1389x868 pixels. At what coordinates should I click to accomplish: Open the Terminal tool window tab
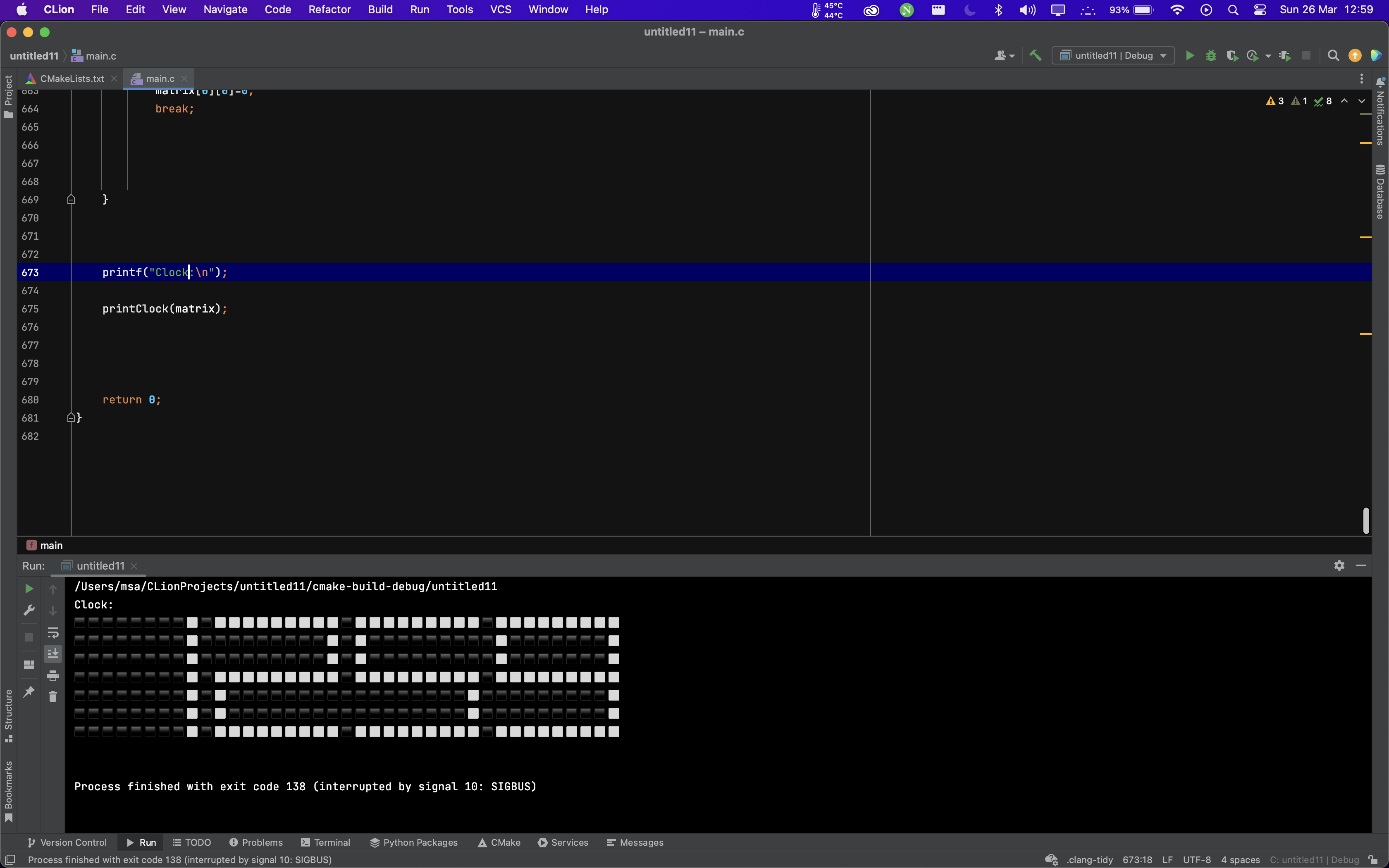coord(325,842)
